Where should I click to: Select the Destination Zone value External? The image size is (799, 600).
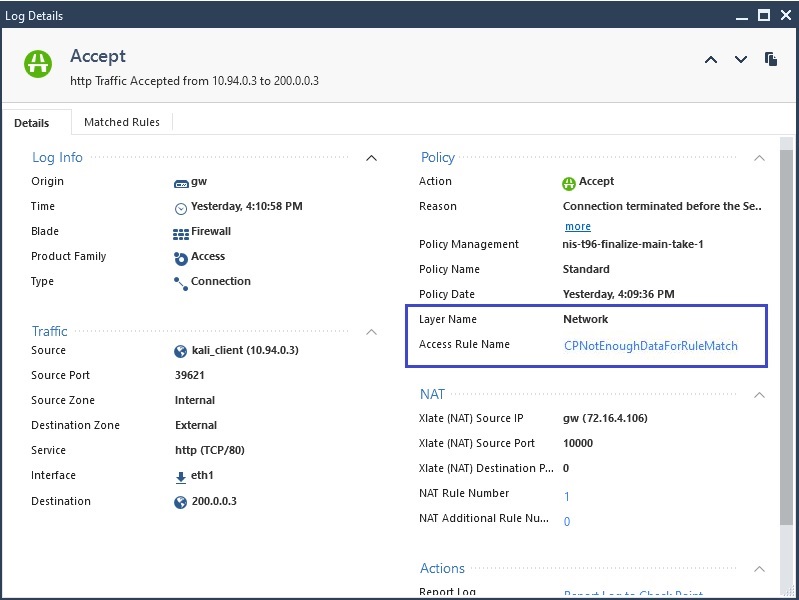(196, 425)
